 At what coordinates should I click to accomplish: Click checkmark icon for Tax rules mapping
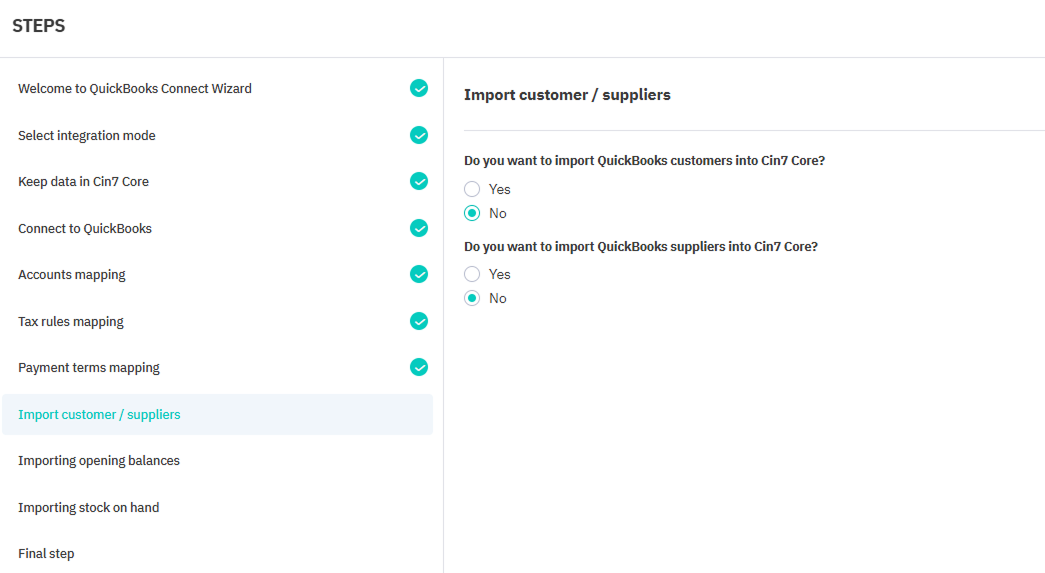tap(419, 321)
